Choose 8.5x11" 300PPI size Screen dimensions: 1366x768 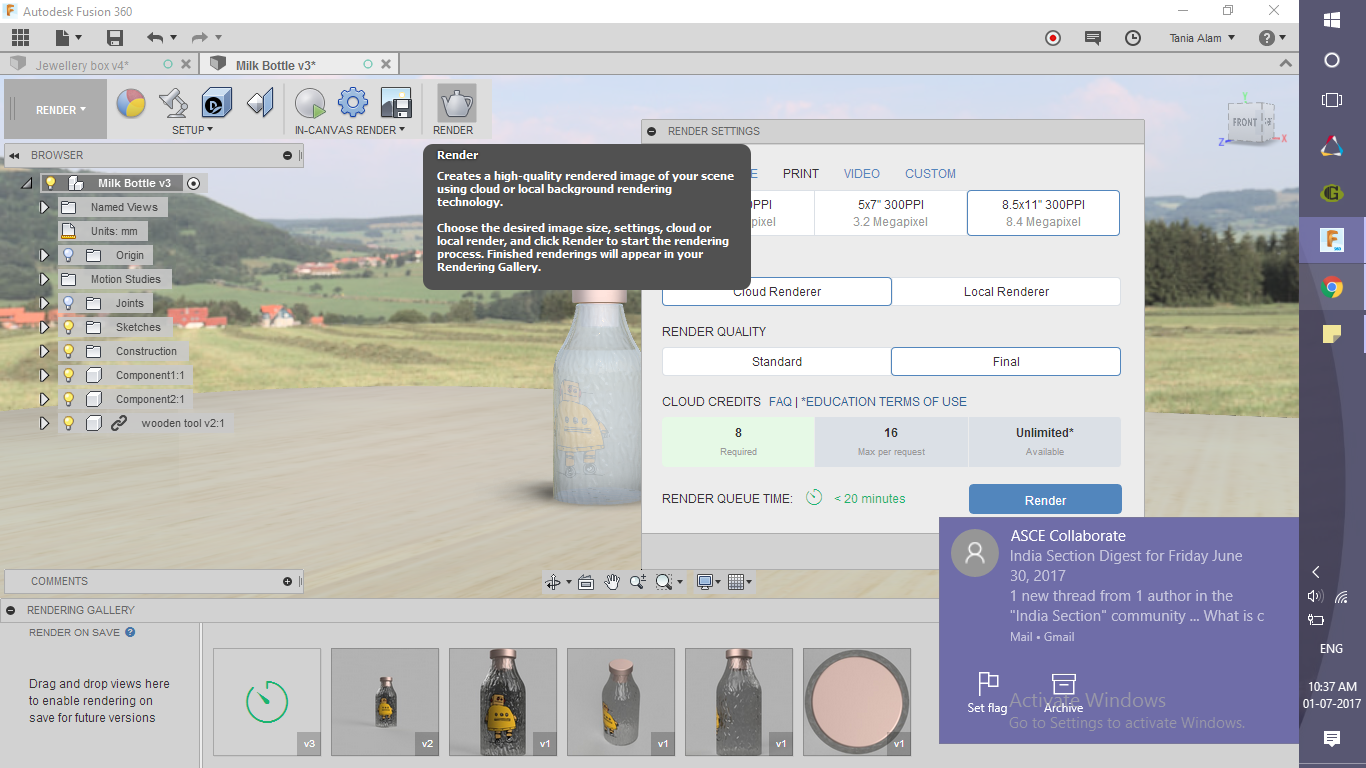[1043, 213]
